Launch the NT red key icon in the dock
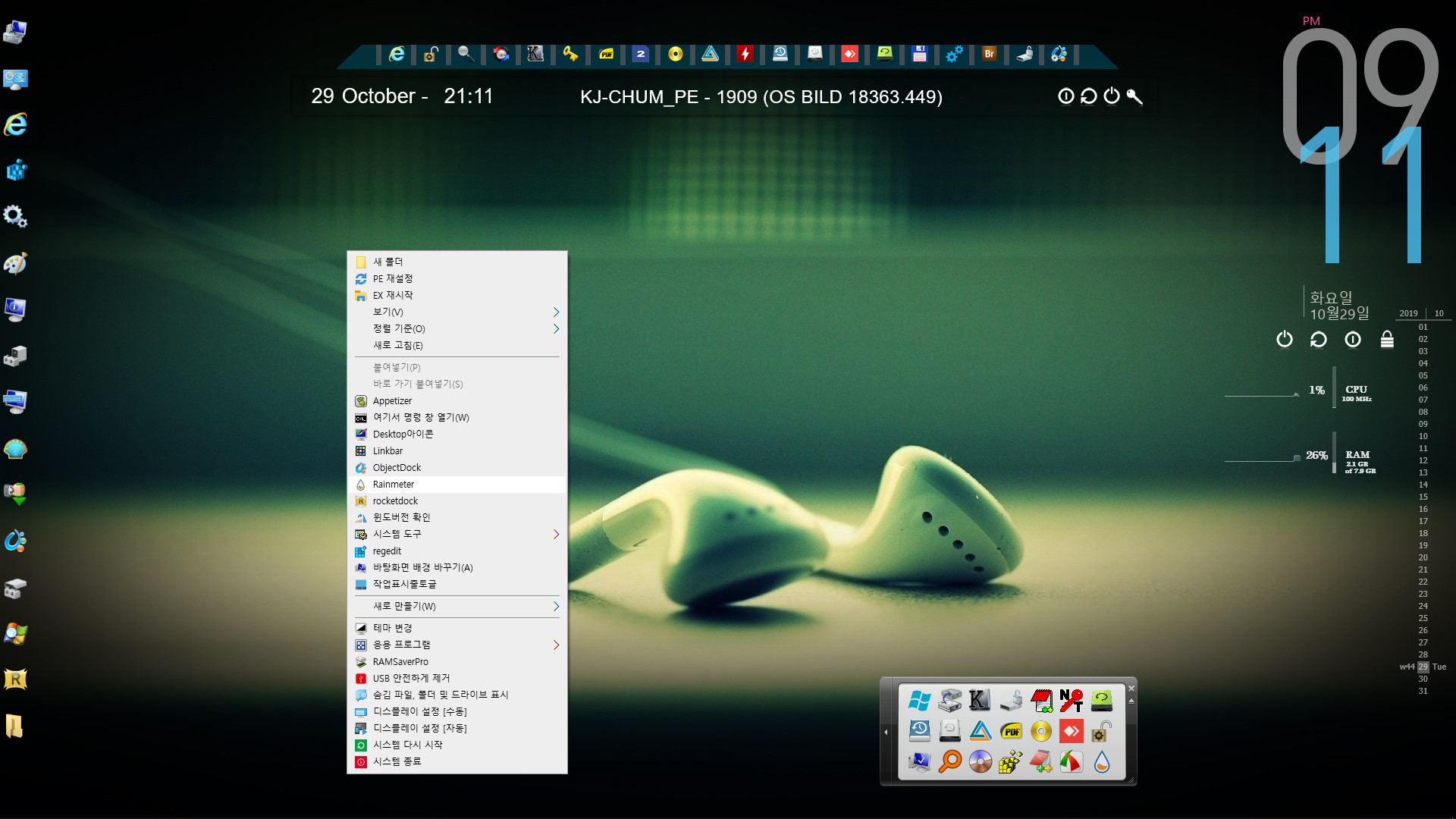Viewport: 1456px width, 819px height. coord(1072,701)
